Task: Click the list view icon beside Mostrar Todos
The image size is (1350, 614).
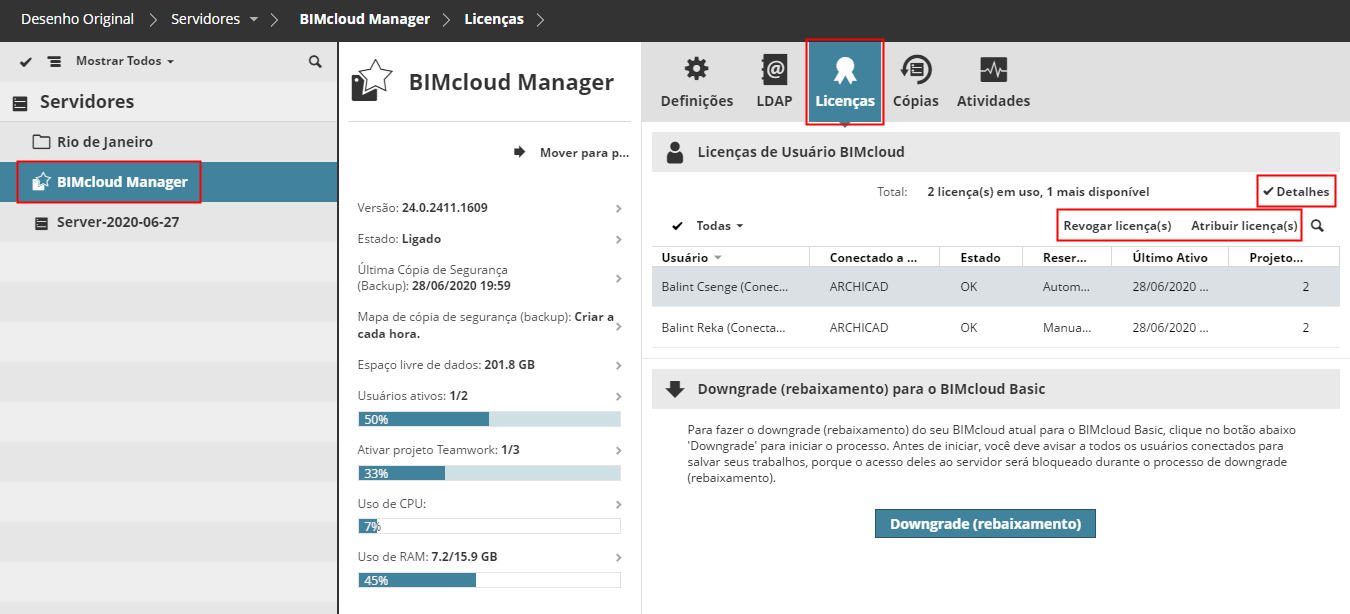Action: tap(54, 62)
